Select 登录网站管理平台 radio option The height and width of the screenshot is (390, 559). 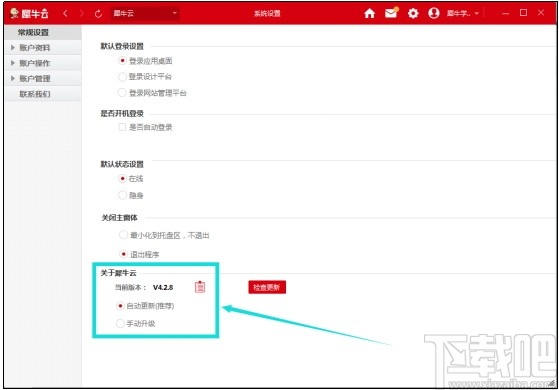122,93
